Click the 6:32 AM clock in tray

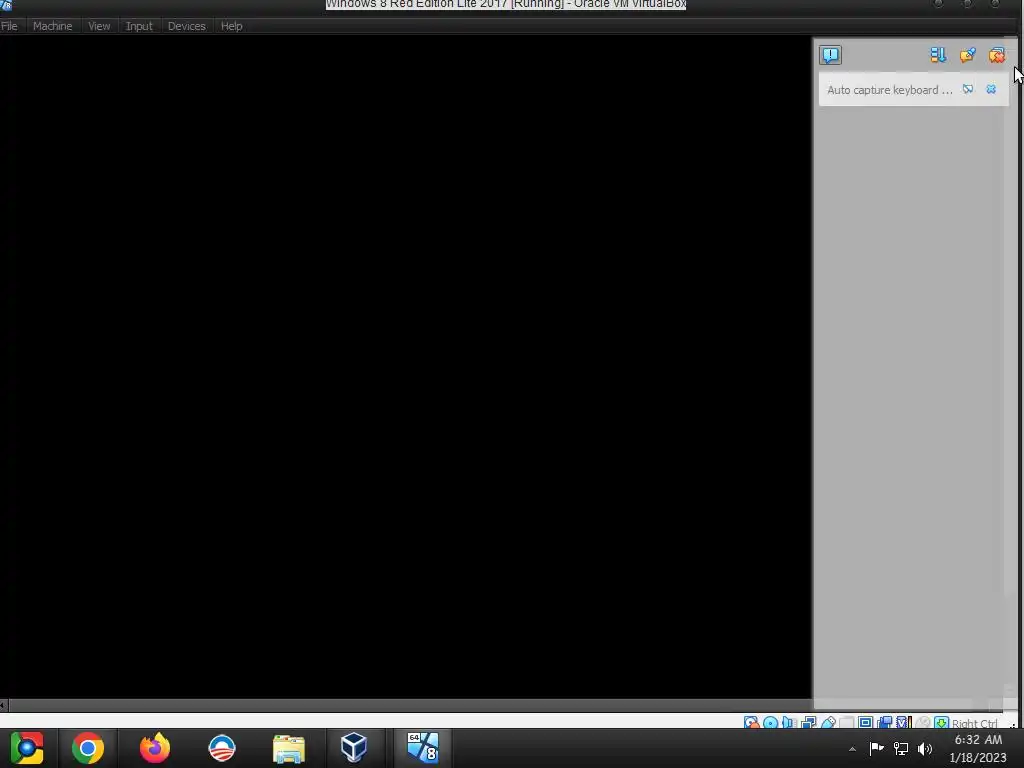[x=978, y=740]
